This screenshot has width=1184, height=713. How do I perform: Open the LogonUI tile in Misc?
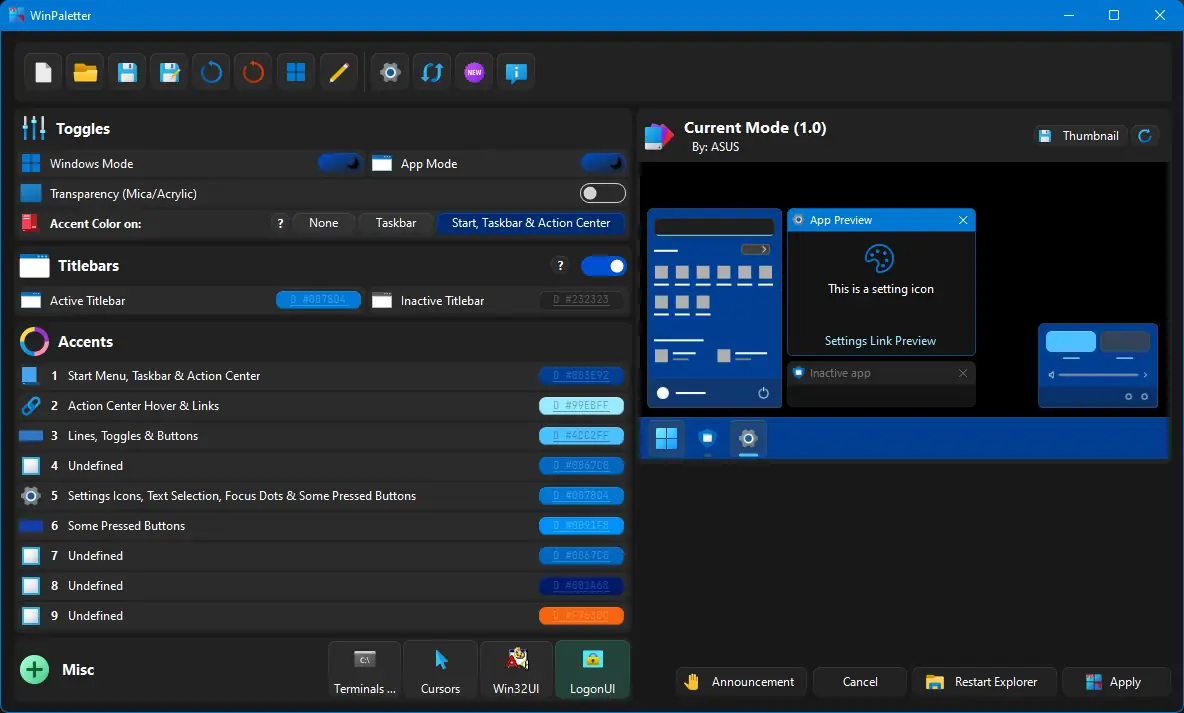coord(592,670)
